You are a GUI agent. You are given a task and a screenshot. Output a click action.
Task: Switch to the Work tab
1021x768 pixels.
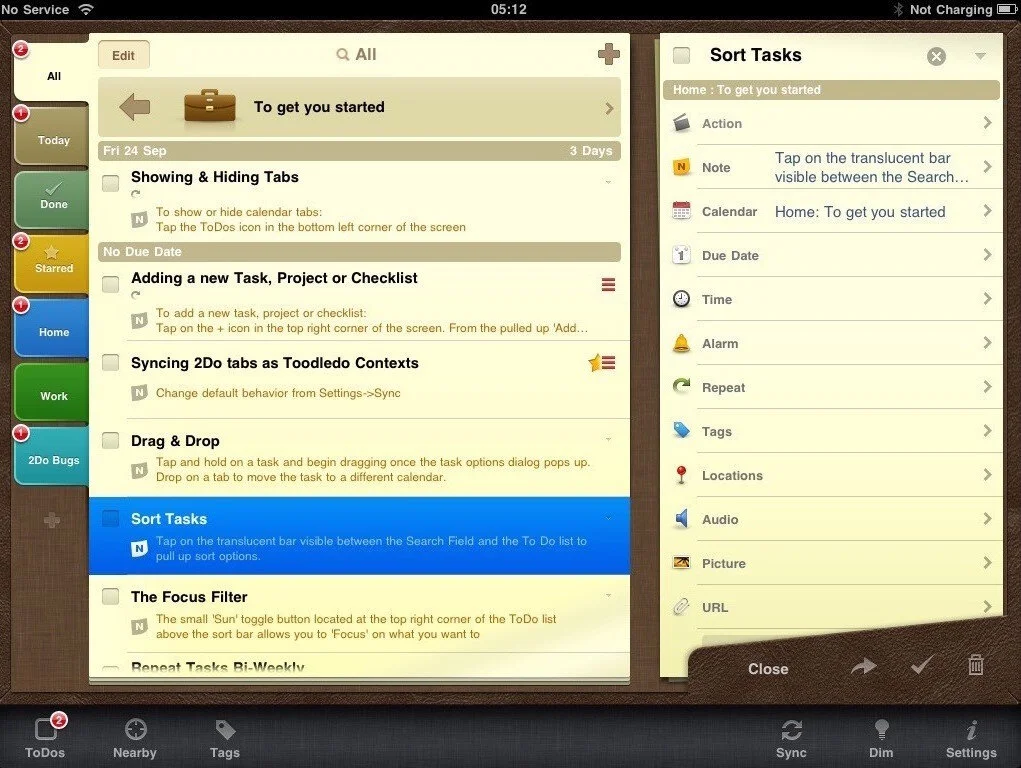[x=51, y=391]
